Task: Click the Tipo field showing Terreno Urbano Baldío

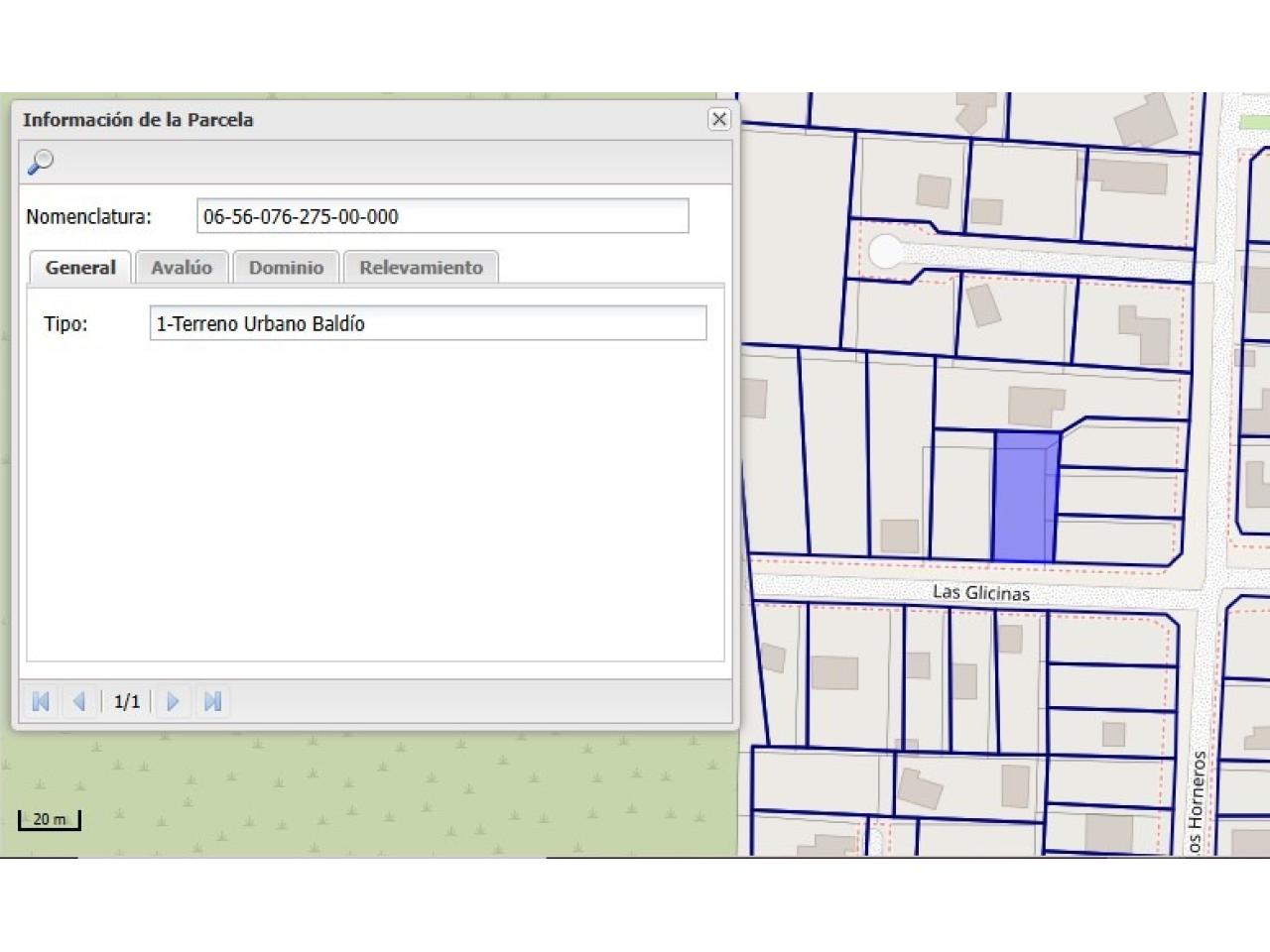Action: [x=428, y=323]
